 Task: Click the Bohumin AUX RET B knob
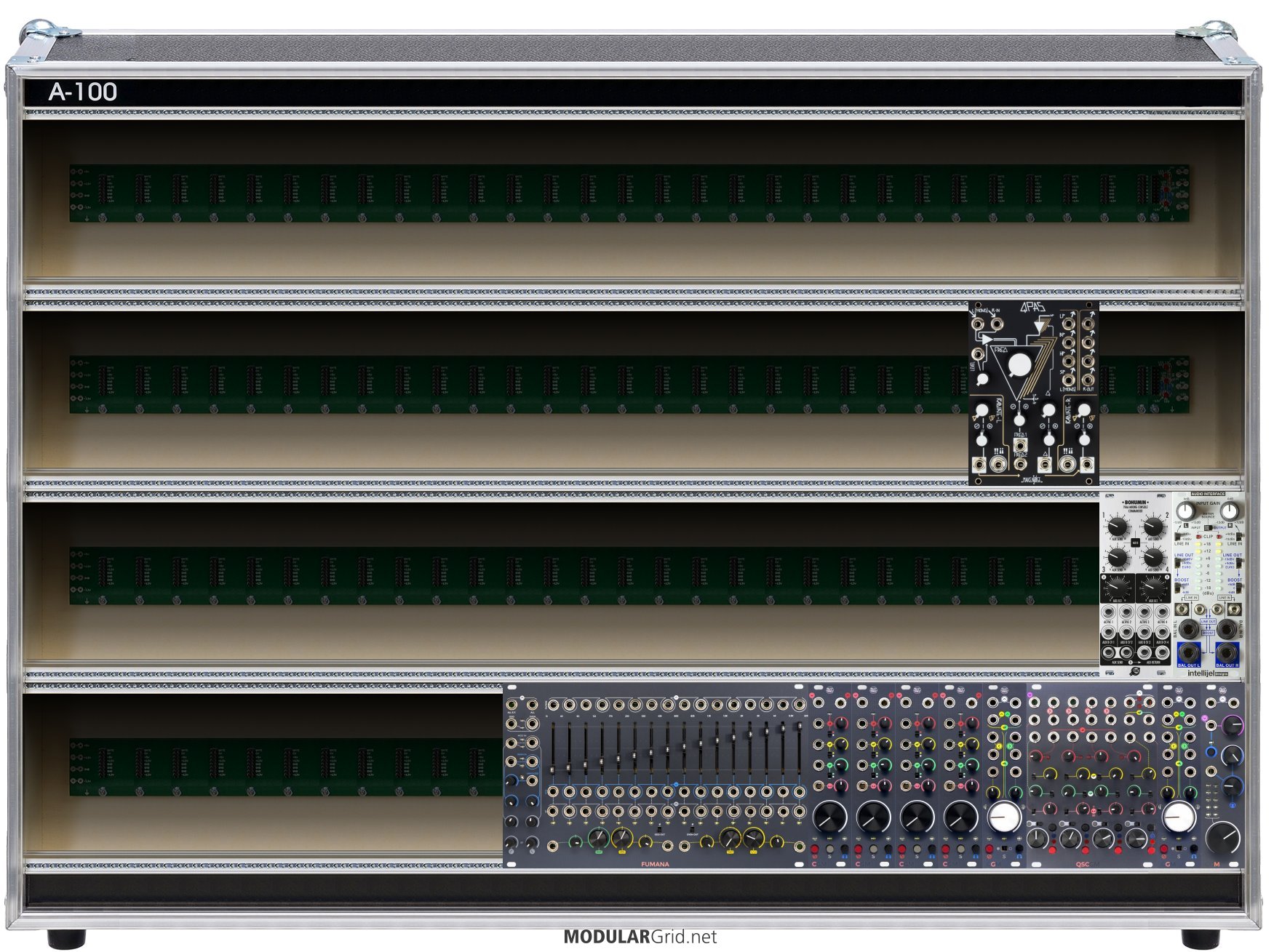pyautogui.click(x=1152, y=588)
